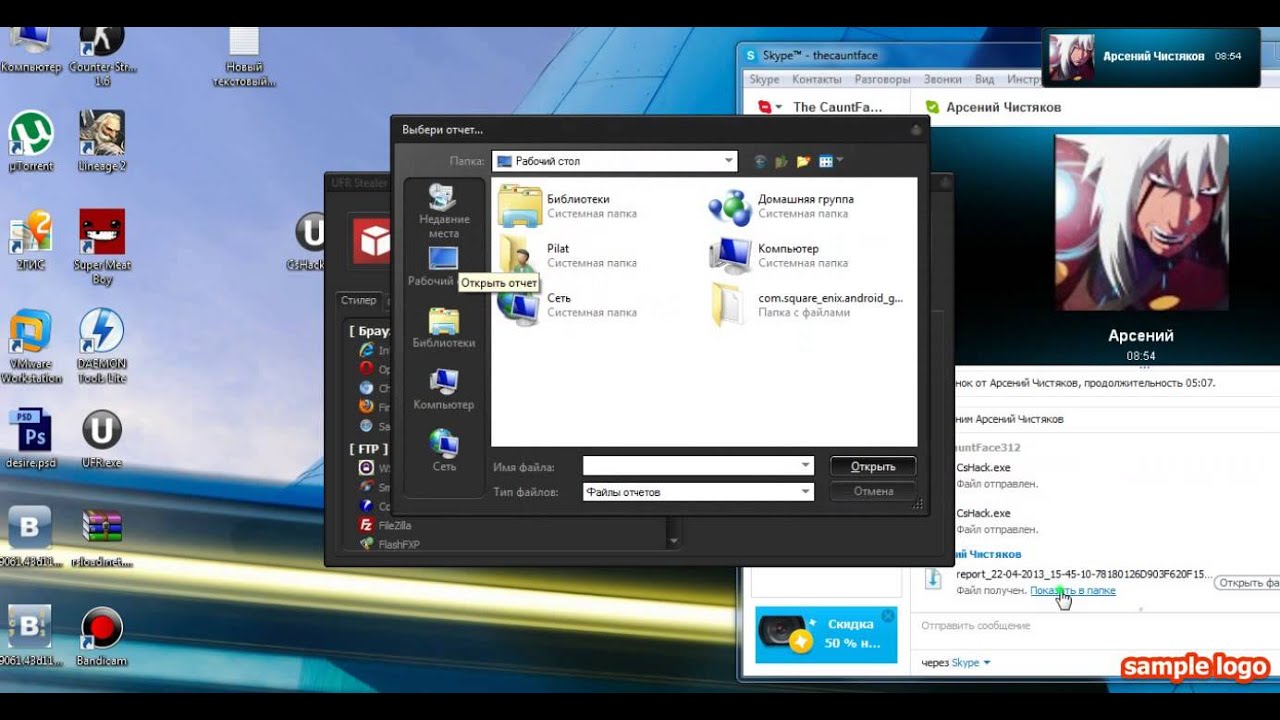Image resolution: width=1280 pixels, height=720 pixels.
Task: Open the reloadnet WinRAR archive on the desktop
Action: point(102,537)
